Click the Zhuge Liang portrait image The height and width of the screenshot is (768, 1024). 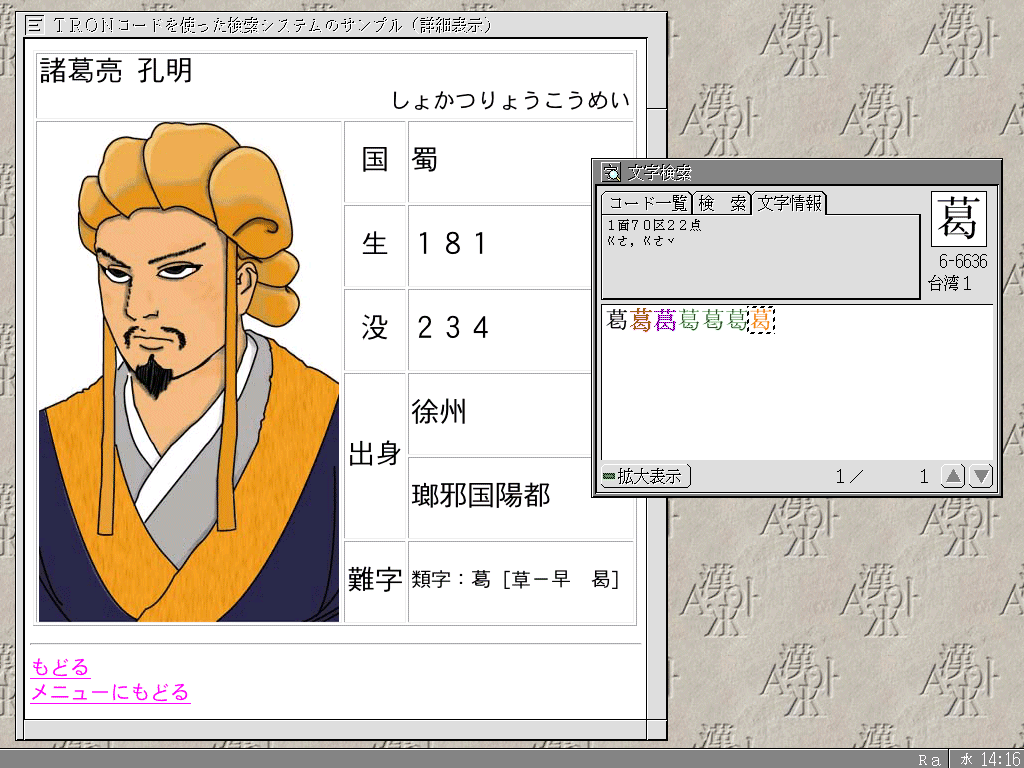pos(189,372)
